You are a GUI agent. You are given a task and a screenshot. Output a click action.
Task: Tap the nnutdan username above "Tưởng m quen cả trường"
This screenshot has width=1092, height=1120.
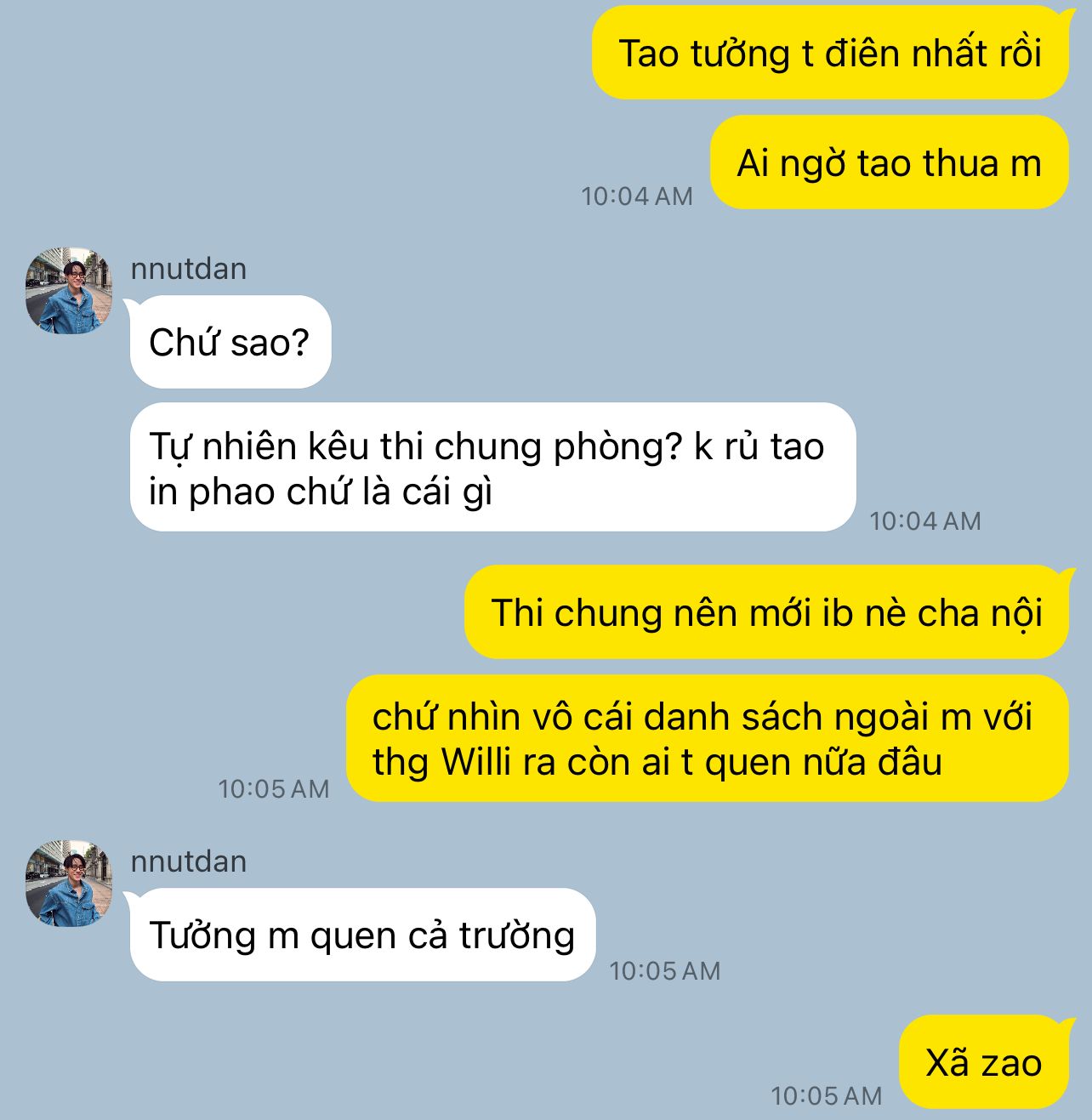(x=189, y=861)
